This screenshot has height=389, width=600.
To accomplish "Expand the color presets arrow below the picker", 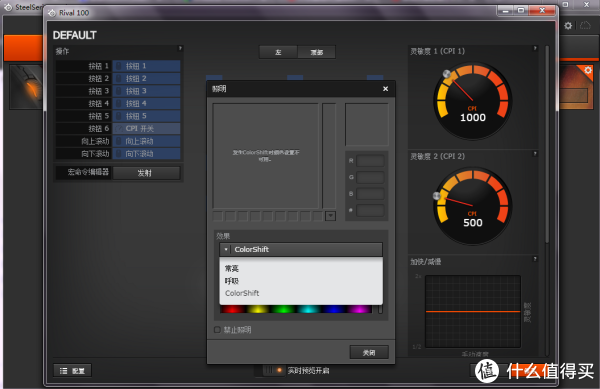I will [x=331, y=216].
